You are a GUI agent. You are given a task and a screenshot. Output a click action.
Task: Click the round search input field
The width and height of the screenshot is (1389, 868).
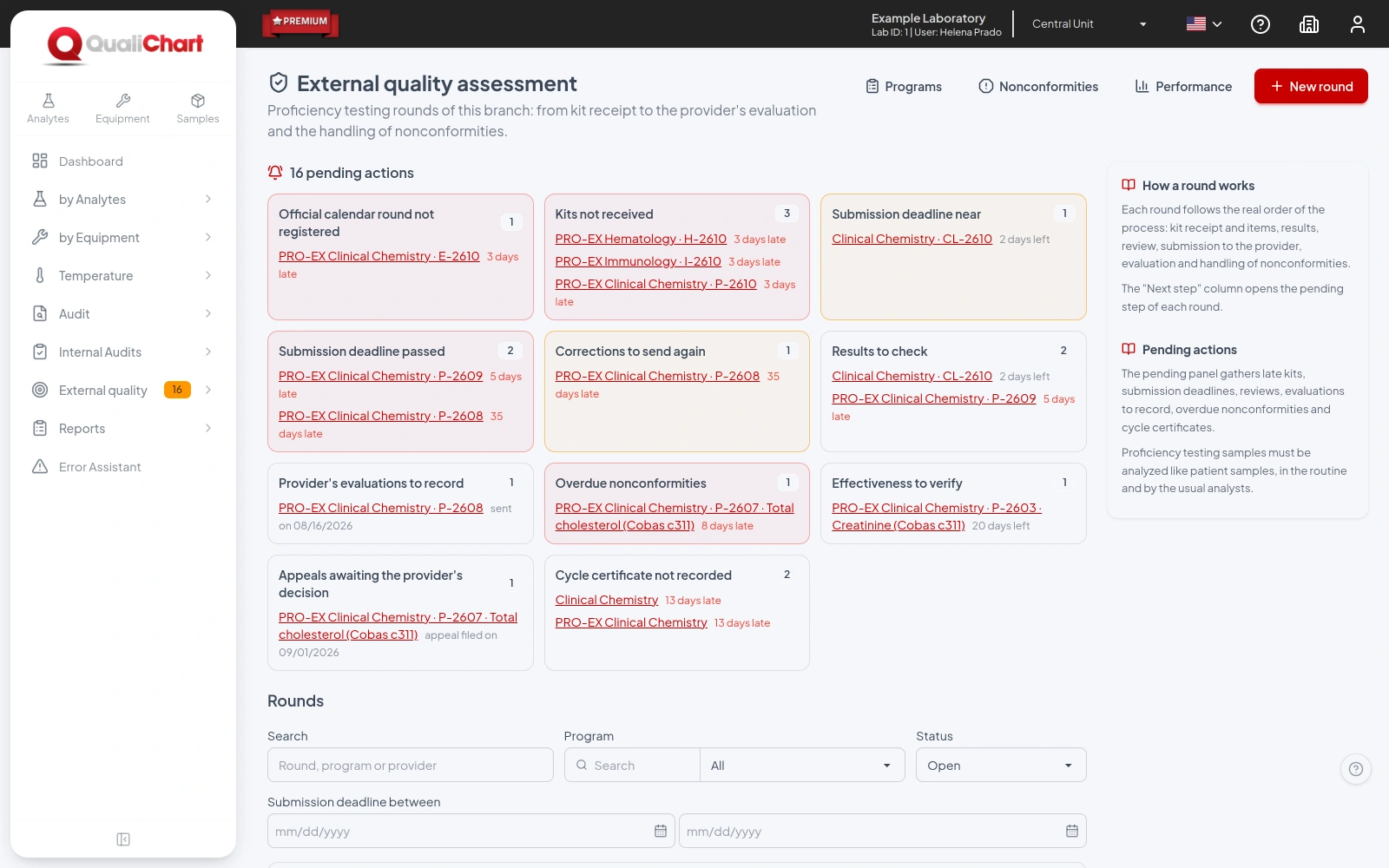[411, 766]
